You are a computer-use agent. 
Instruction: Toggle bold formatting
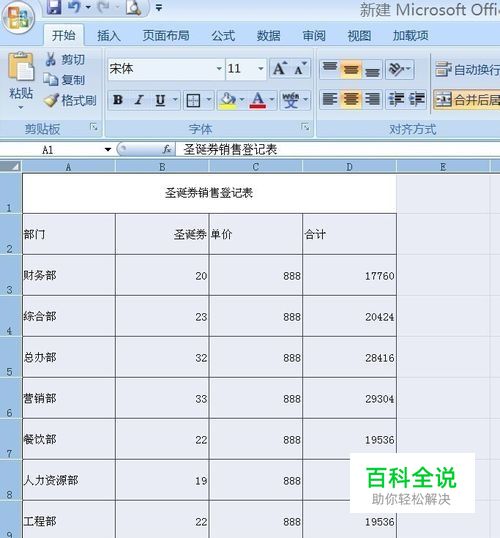[118, 100]
